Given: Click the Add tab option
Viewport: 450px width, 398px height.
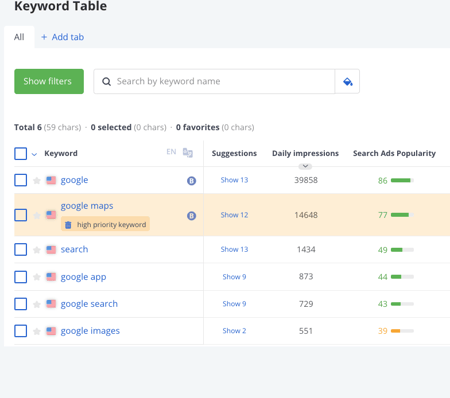Looking at the screenshot, I should click(x=62, y=37).
